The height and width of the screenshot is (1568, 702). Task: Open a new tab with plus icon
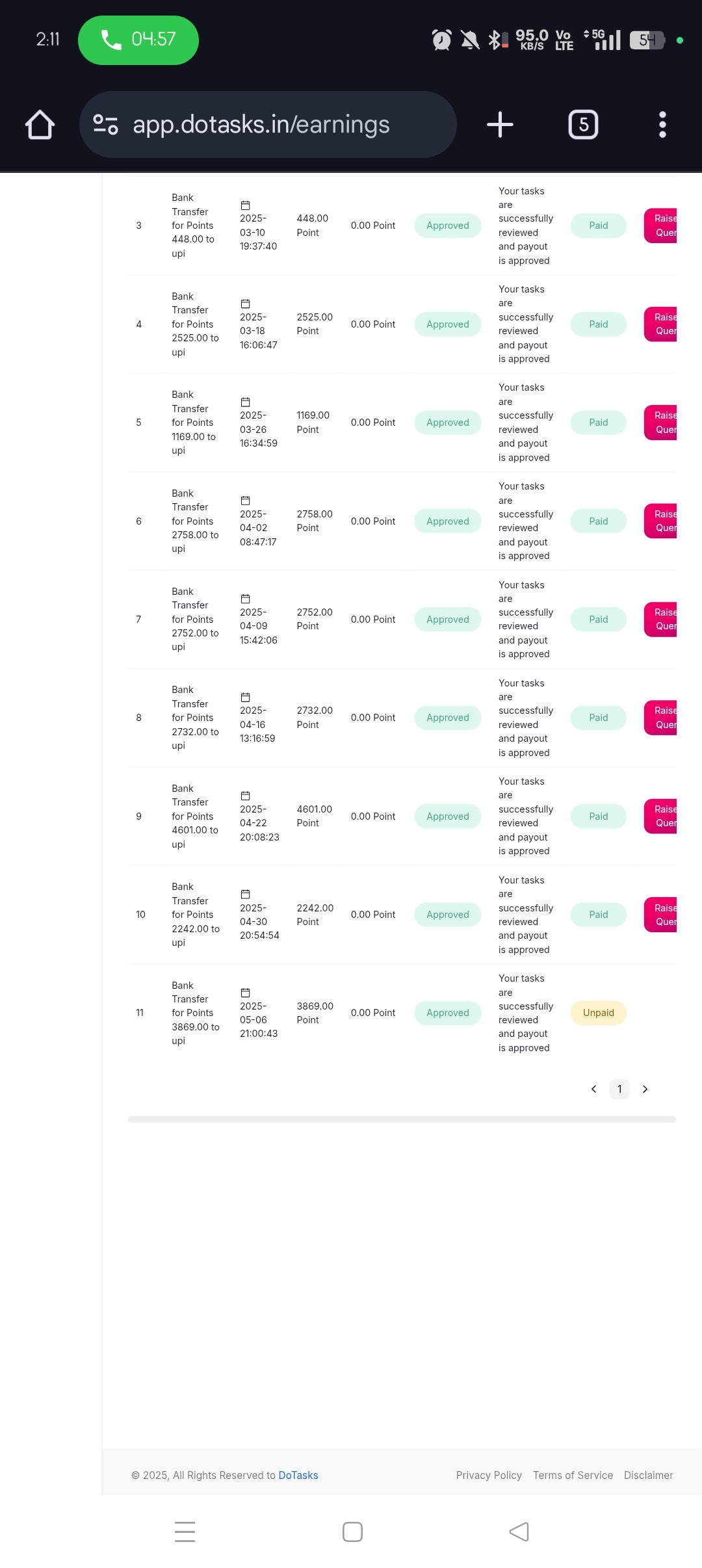[500, 124]
